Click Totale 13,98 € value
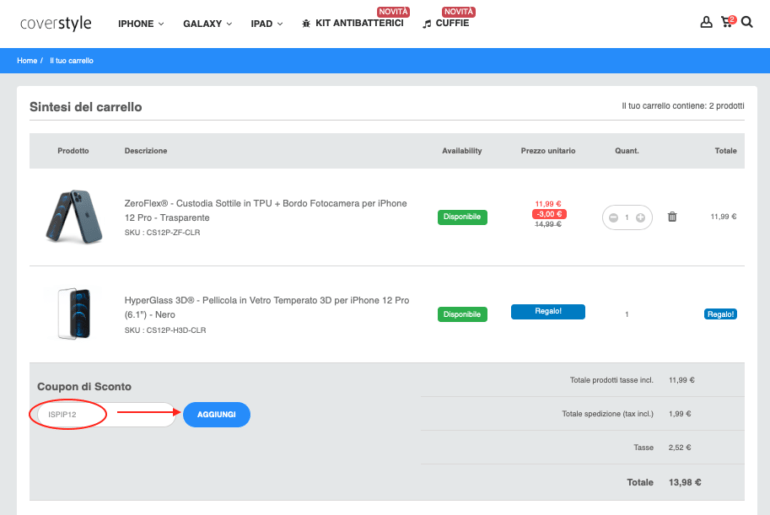Image resolution: width=770 pixels, height=515 pixels. point(685,483)
